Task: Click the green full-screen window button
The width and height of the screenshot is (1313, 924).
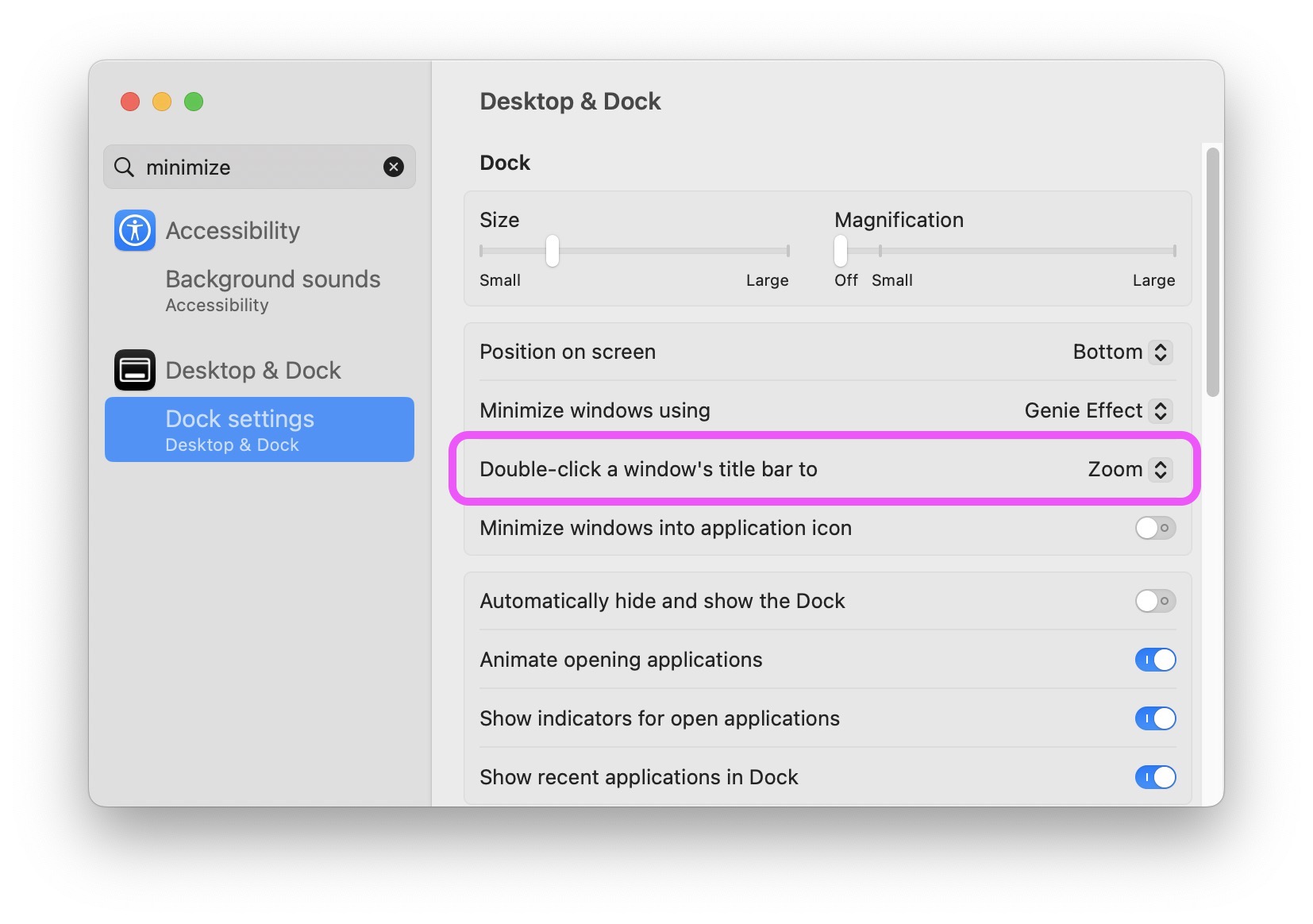Action: click(x=194, y=102)
